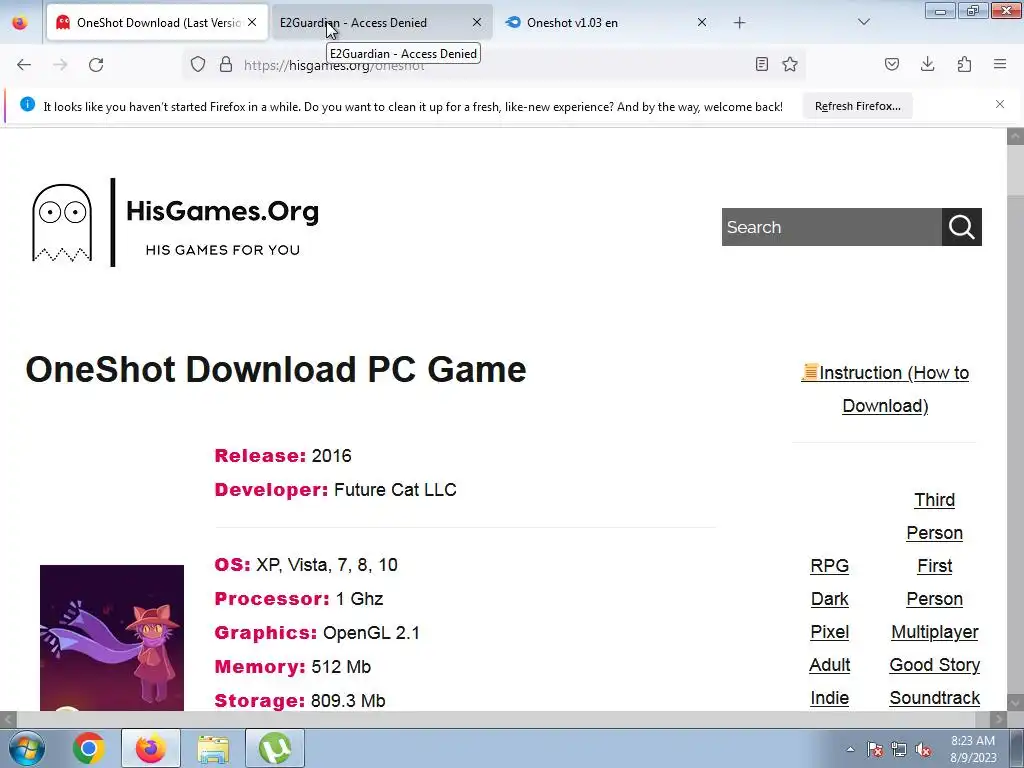Dismiss the Firefox notification bar
Image resolution: width=1024 pixels, height=768 pixels.
pyautogui.click(x=1000, y=104)
